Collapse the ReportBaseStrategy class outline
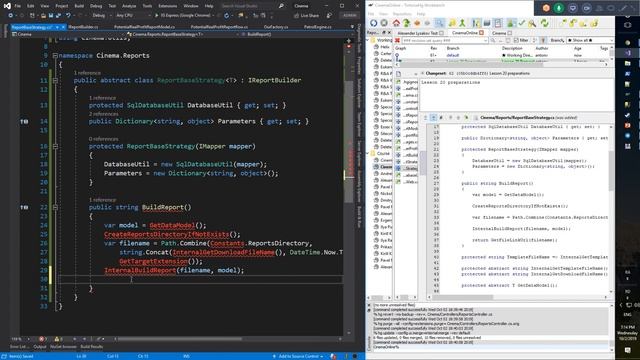The width and height of the screenshot is (640, 360). pyautogui.click(x=55, y=80)
